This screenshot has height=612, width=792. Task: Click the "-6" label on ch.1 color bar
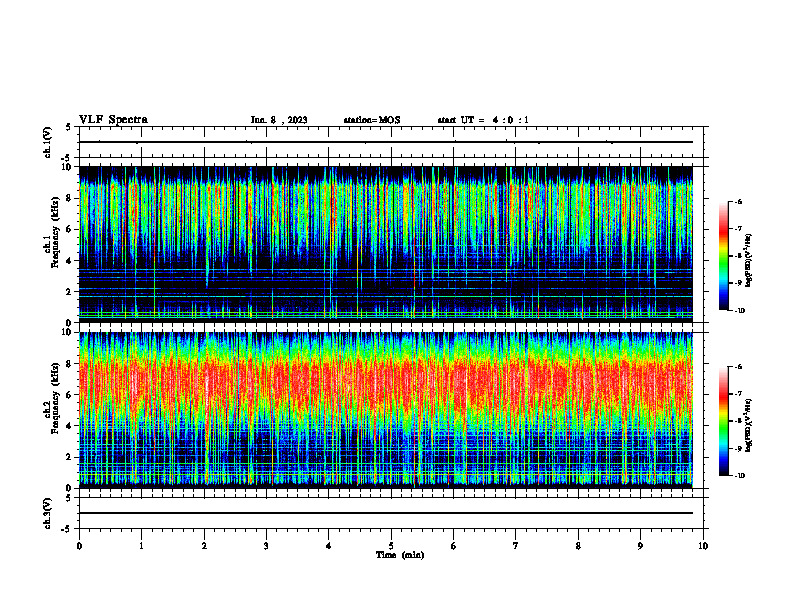click(738, 201)
